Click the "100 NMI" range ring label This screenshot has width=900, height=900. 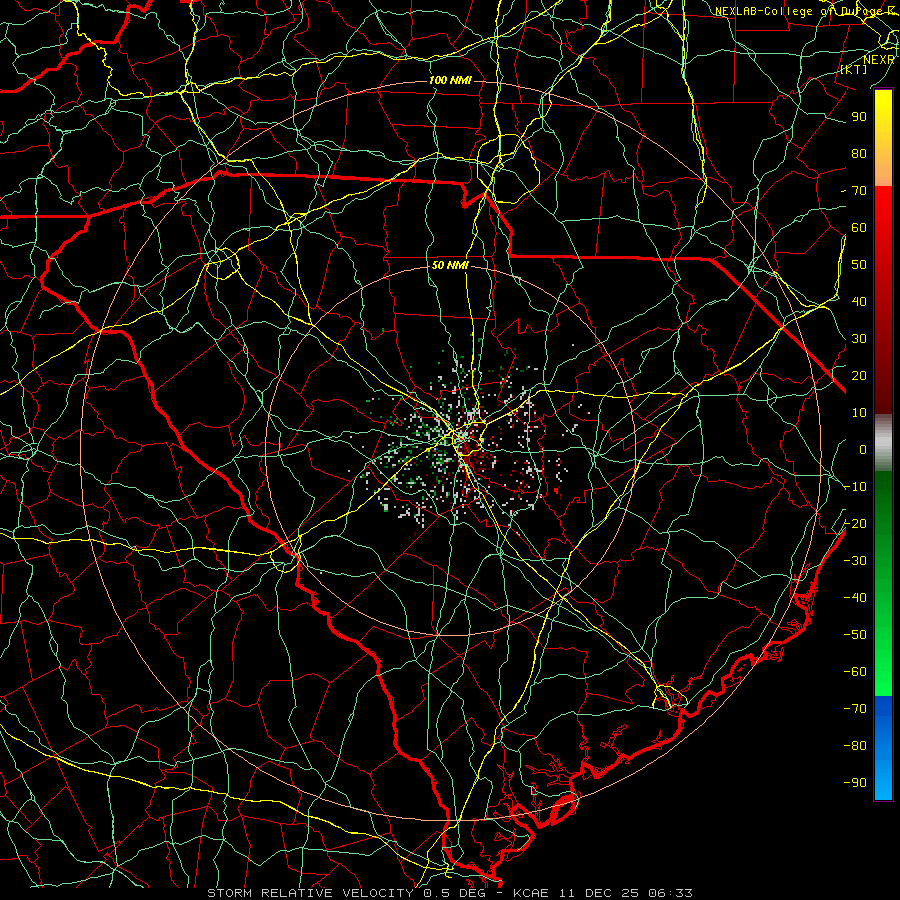coord(450,80)
